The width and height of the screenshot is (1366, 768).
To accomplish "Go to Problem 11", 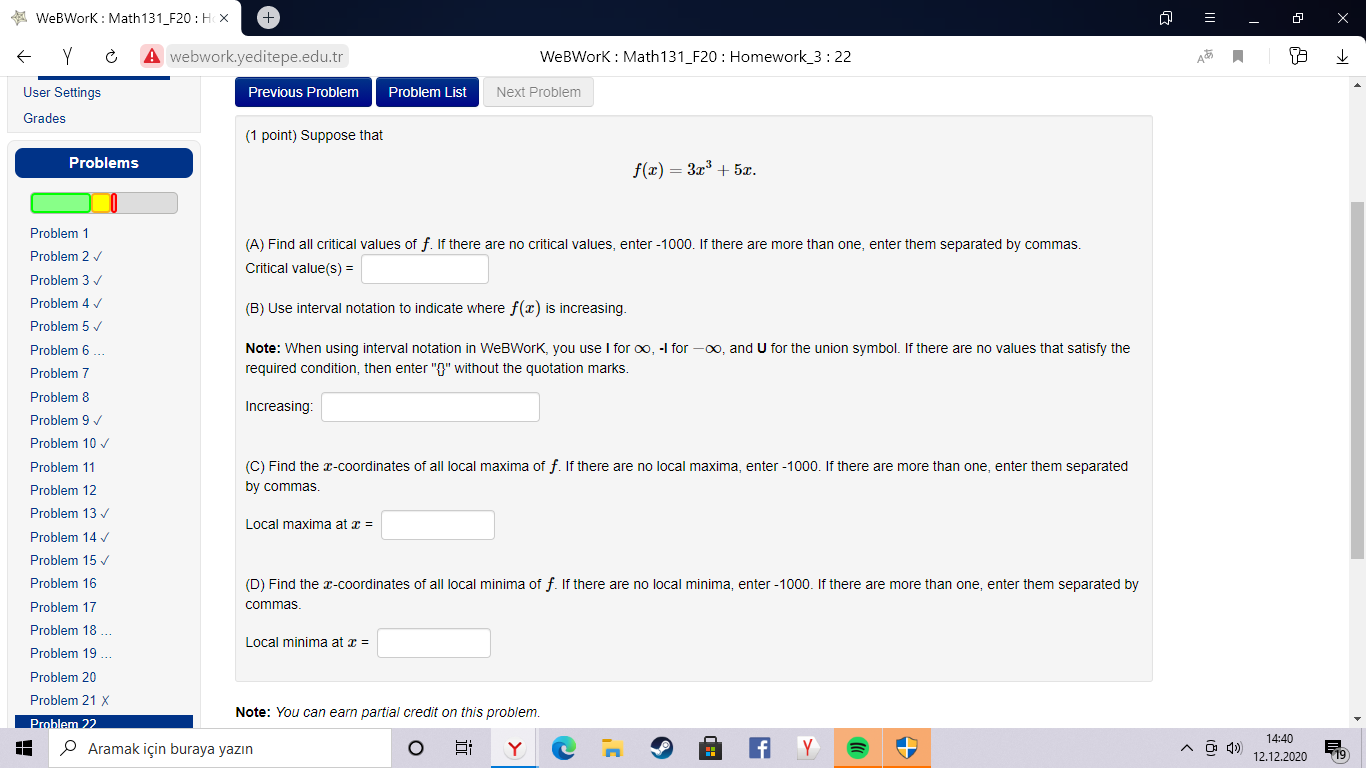I will click(63, 467).
